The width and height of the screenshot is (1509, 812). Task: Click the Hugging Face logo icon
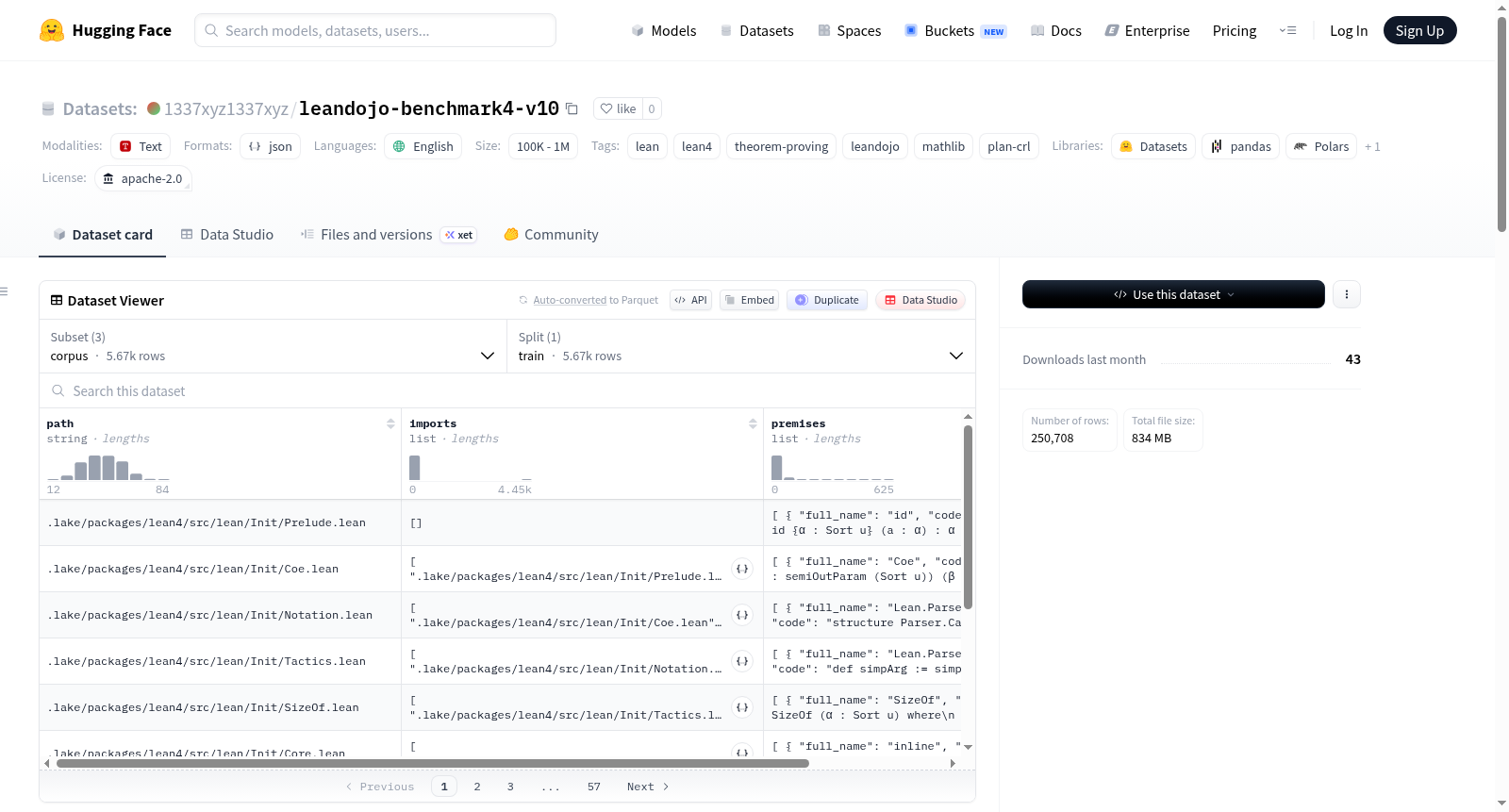[x=52, y=30]
